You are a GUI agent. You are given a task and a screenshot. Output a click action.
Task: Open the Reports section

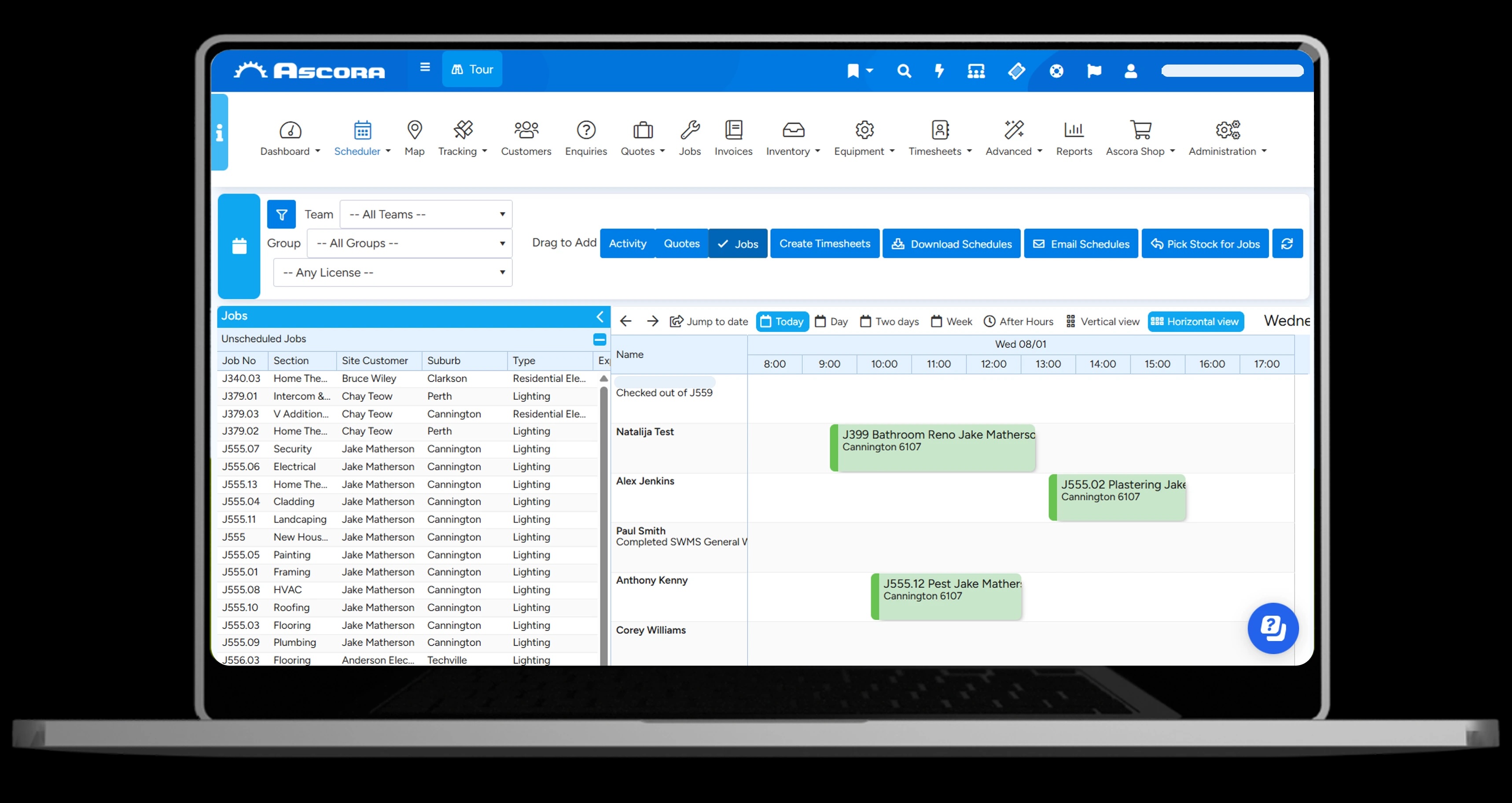[x=1074, y=138]
